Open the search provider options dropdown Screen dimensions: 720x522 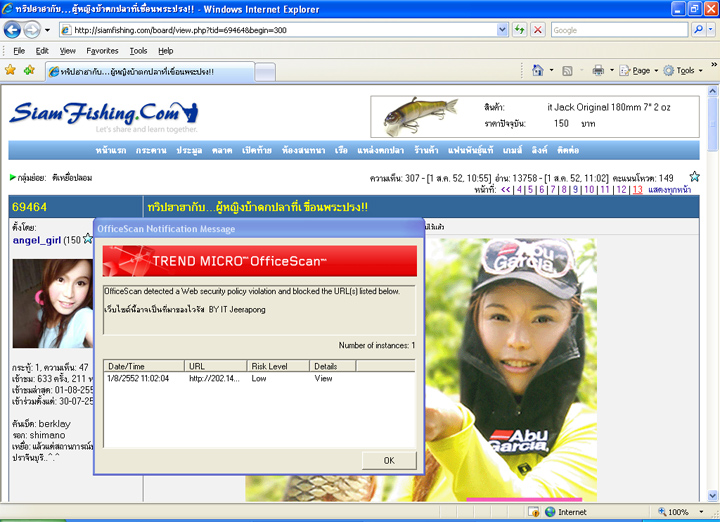[711, 30]
